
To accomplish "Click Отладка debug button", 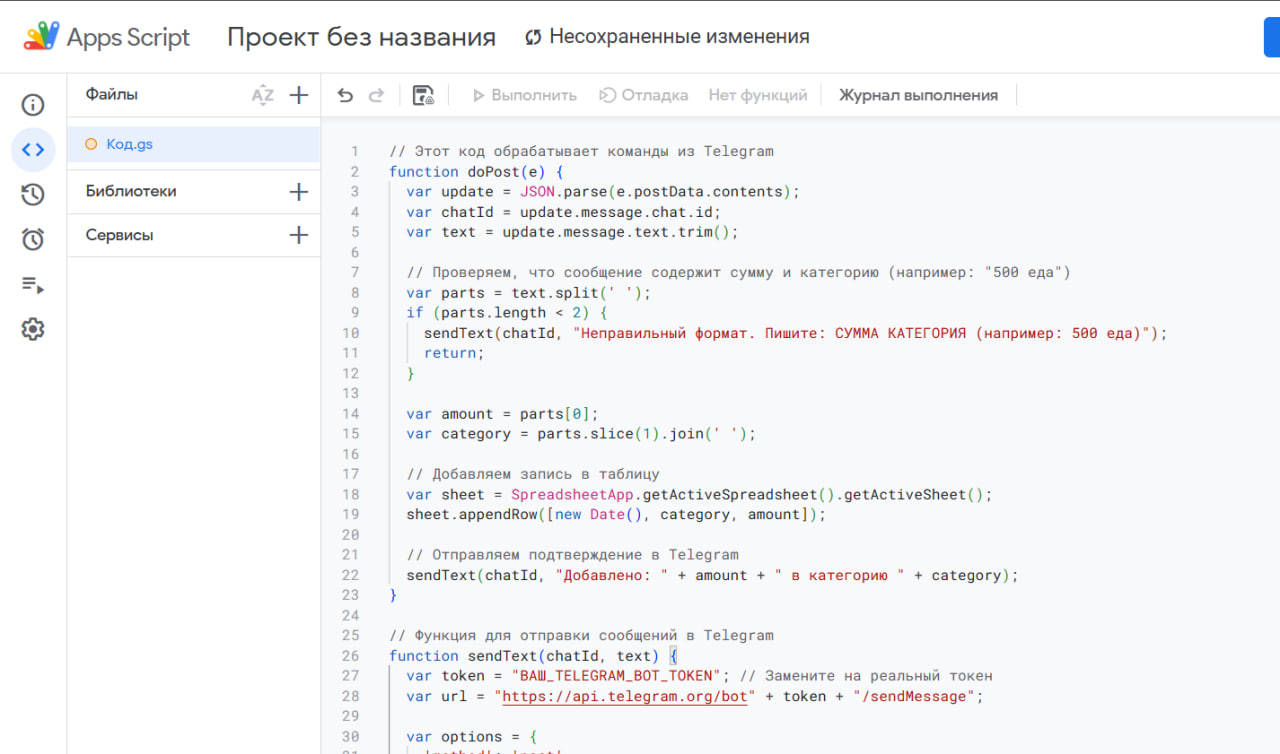I will pos(644,95).
